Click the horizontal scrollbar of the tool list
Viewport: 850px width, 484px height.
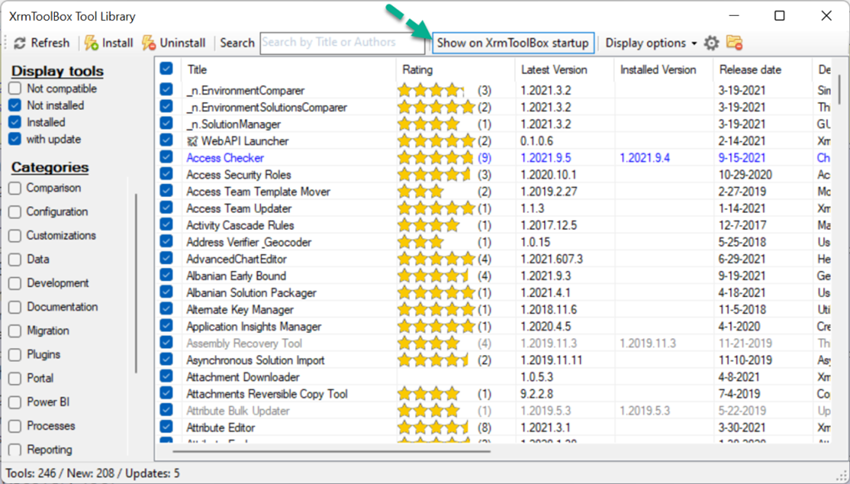[332, 450]
